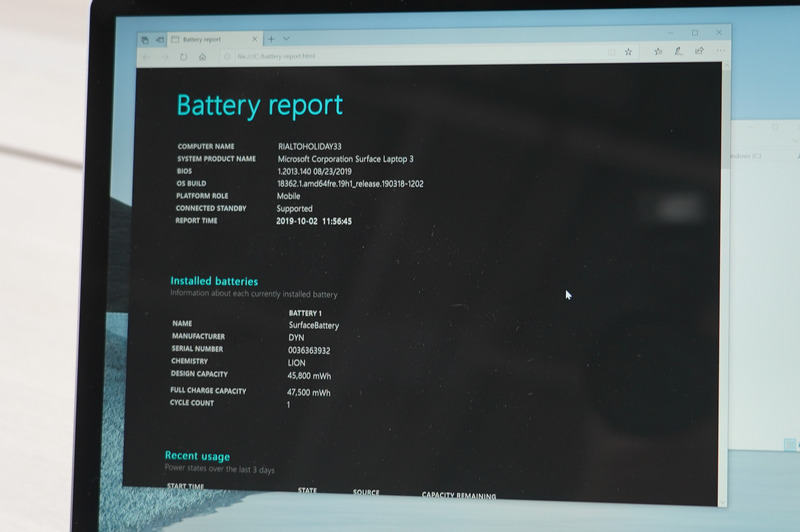Image resolution: width=800 pixels, height=532 pixels.
Task: Open the Favorites hub
Action: point(658,51)
